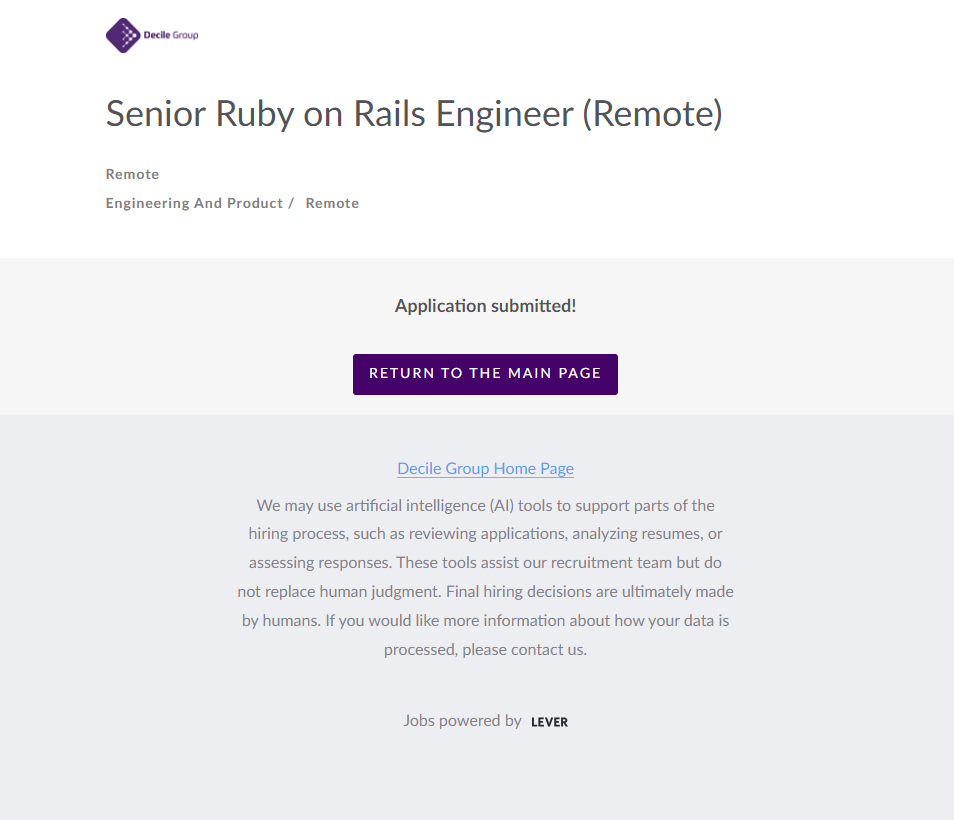The width and height of the screenshot is (954, 820).
Task: Click the Decile Group diamond logo icon
Action: pyautogui.click(x=124, y=35)
